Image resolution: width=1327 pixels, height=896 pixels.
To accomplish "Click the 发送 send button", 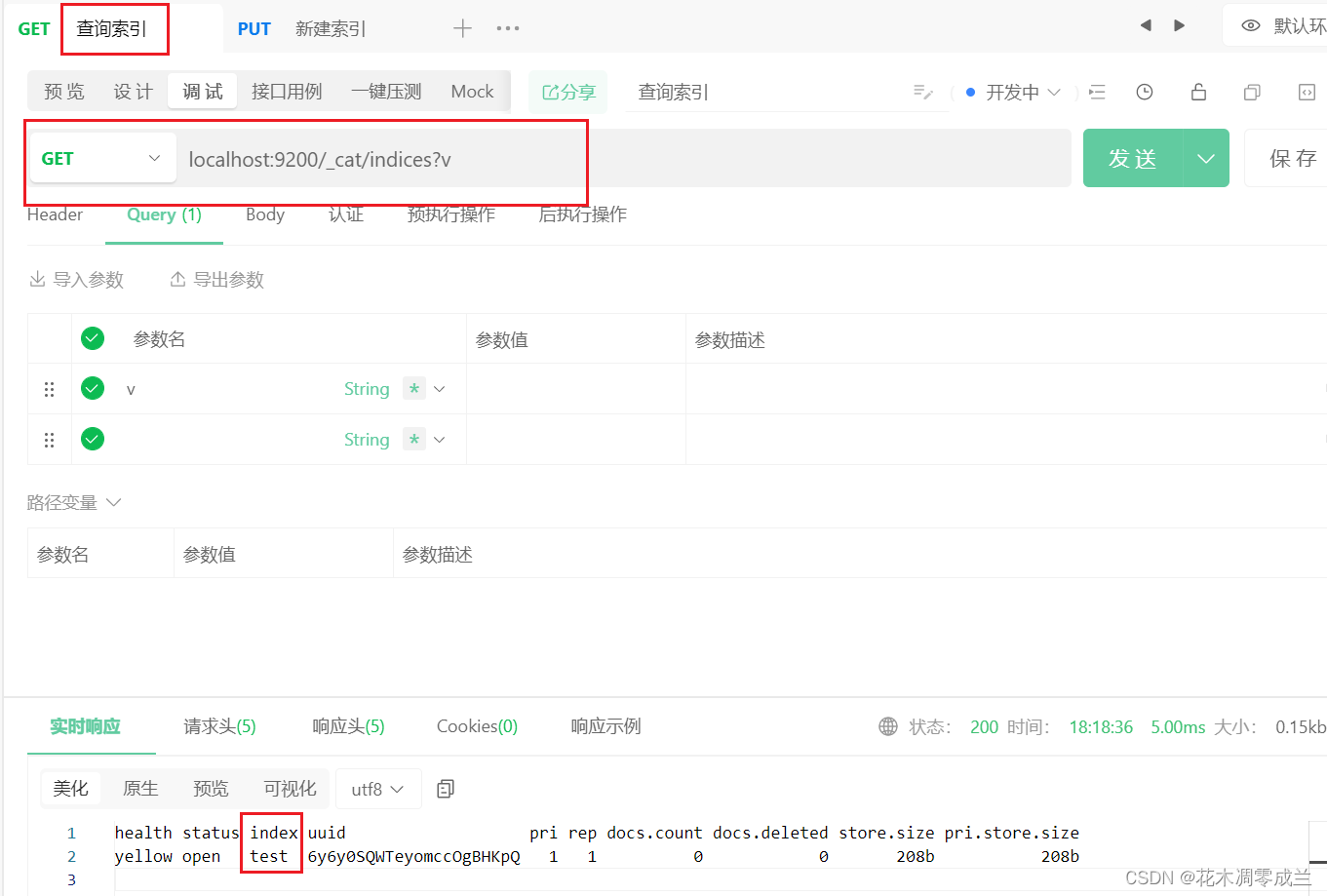I will pyautogui.click(x=1133, y=158).
